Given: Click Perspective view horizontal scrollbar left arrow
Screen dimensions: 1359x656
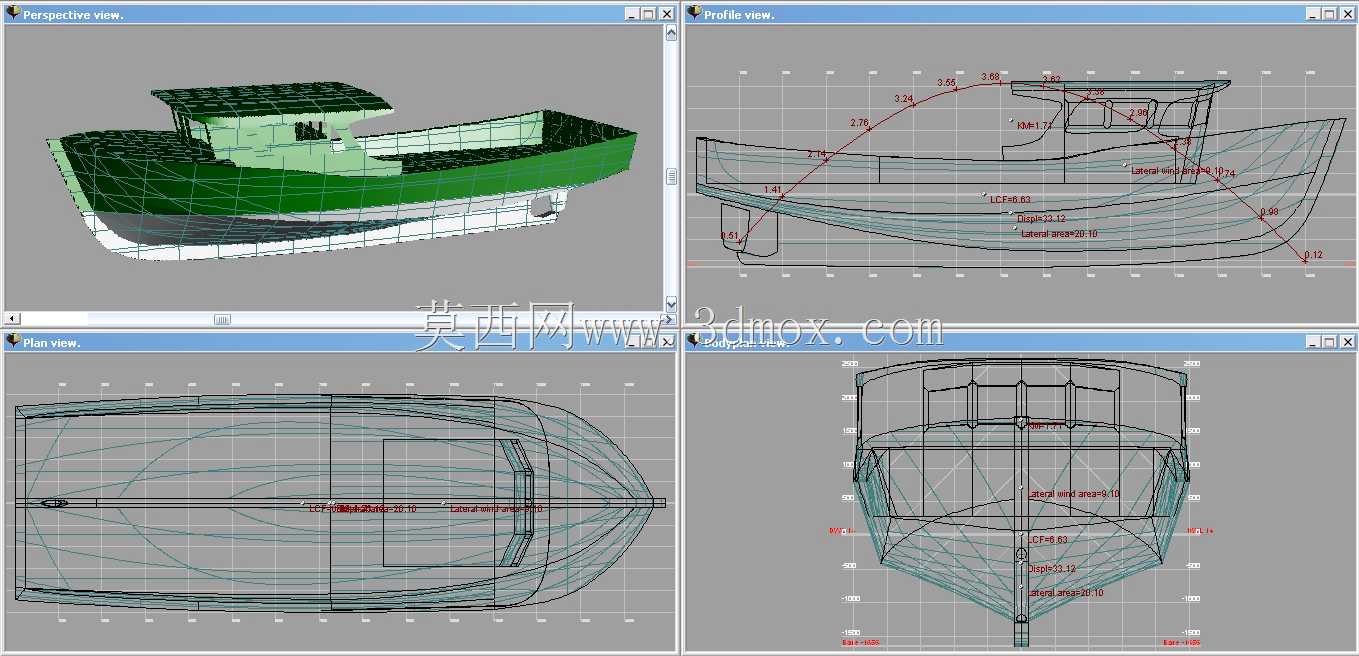Looking at the screenshot, I should tap(11, 319).
